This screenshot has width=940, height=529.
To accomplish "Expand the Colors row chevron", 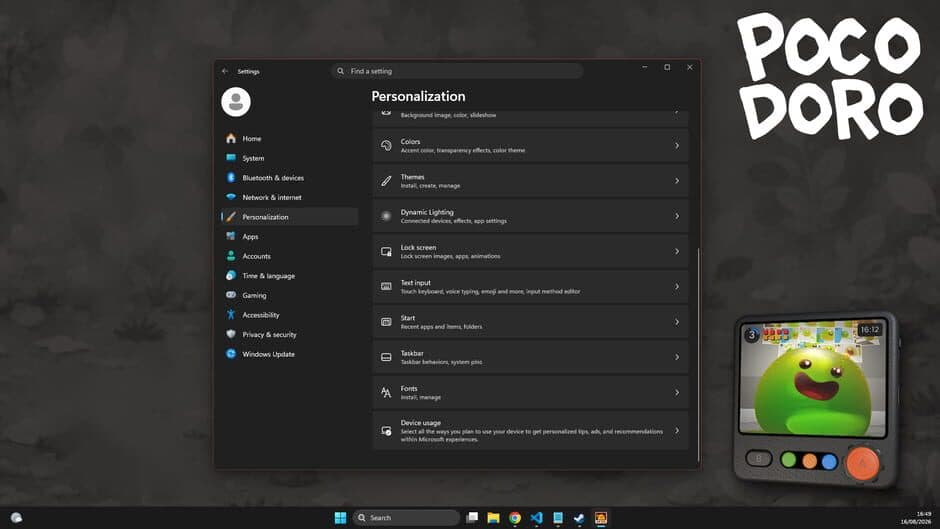I will point(677,146).
